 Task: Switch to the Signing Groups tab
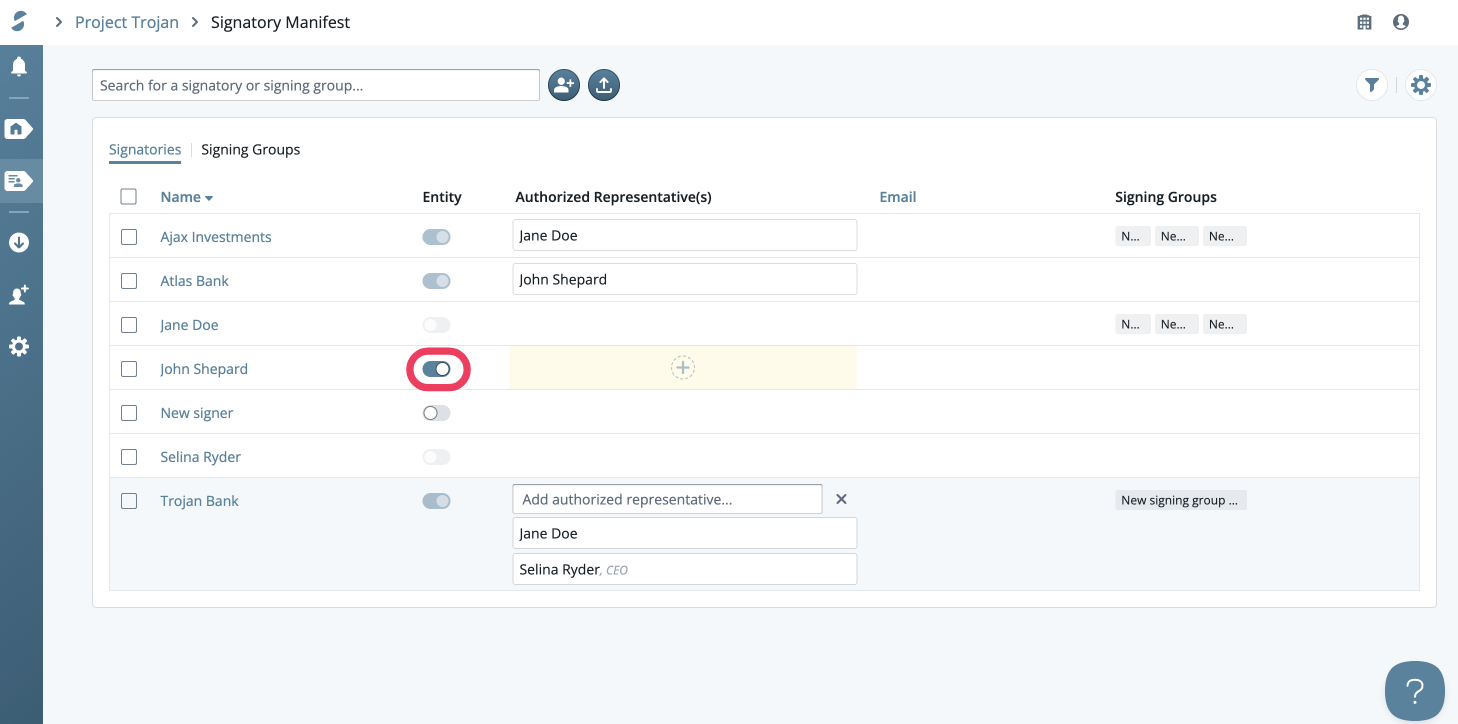coord(250,149)
